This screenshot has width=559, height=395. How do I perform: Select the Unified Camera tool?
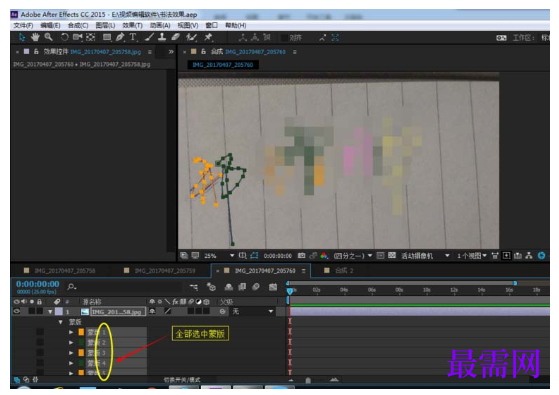click(77, 37)
